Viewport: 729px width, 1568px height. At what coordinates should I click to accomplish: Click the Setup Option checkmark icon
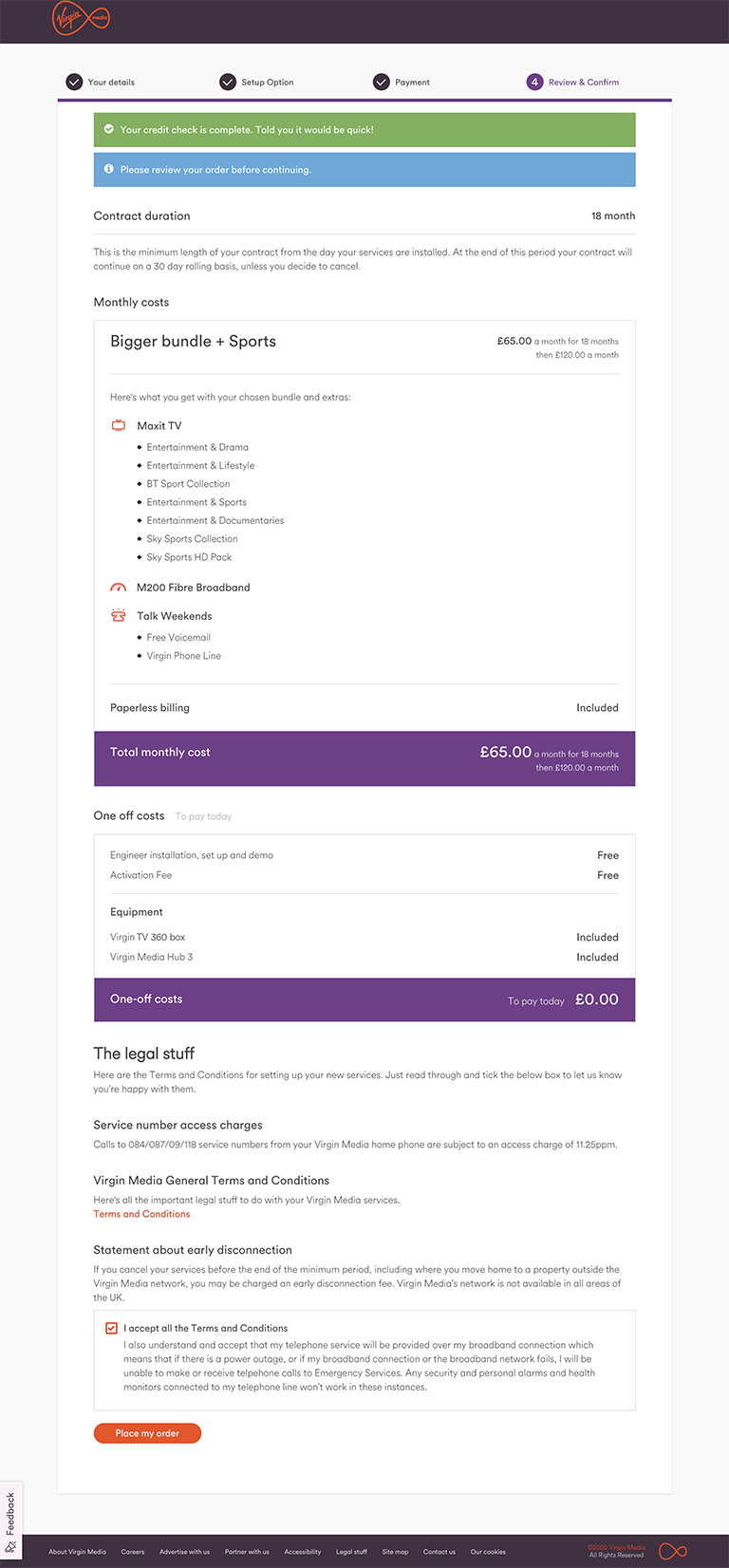pos(228,83)
